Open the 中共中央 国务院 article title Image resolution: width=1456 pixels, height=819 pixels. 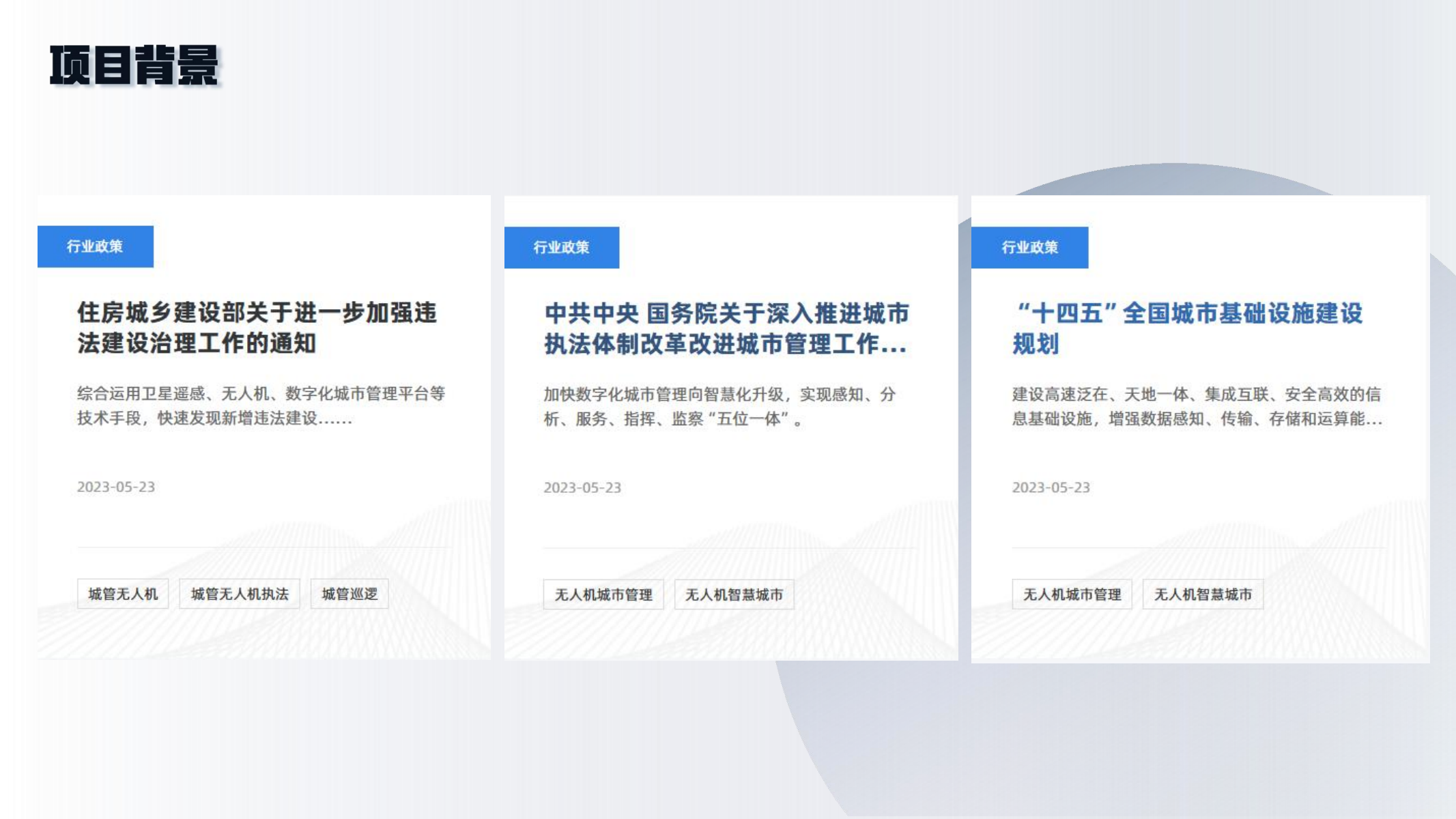click(726, 328)
